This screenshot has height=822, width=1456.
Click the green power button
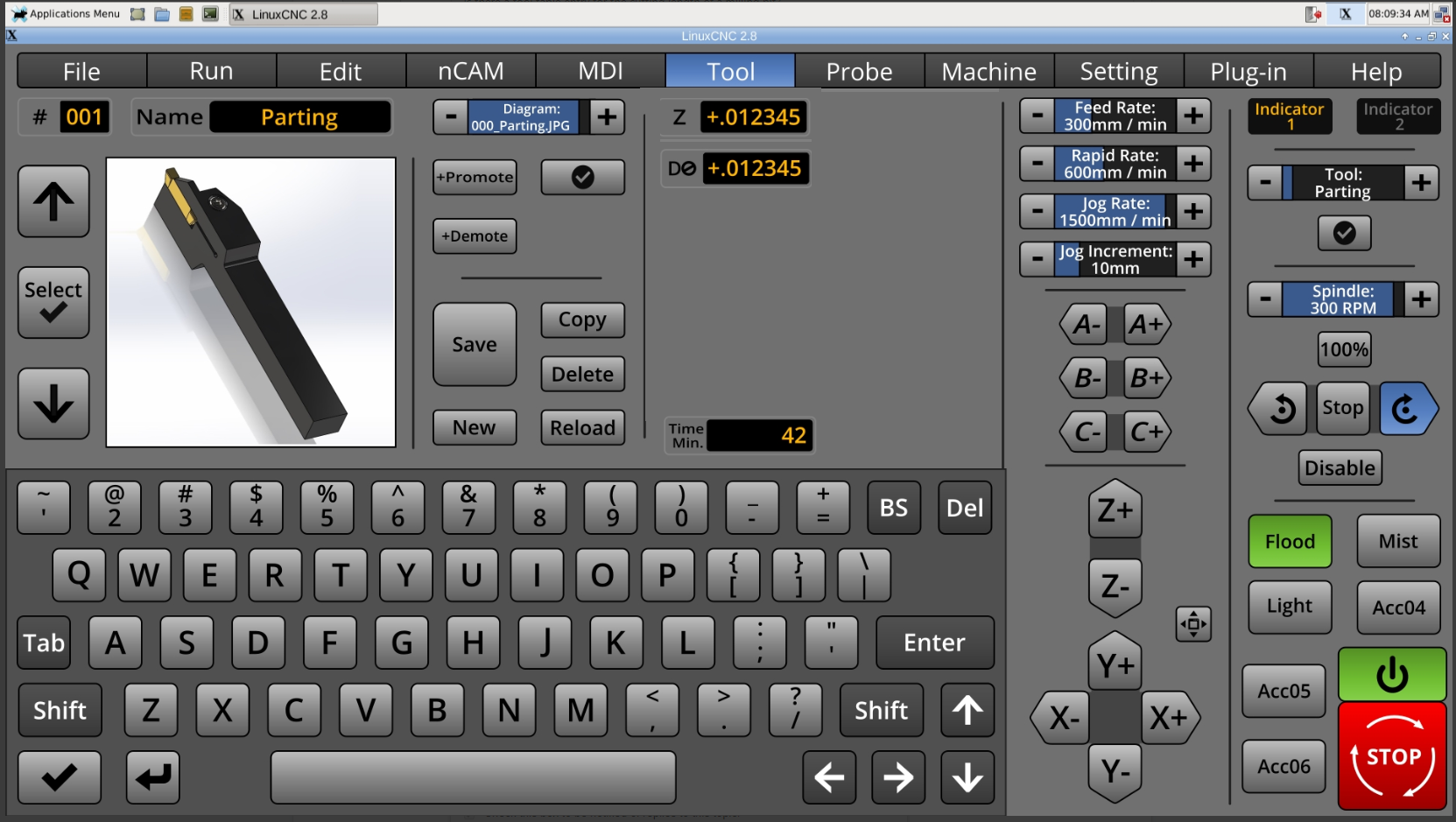pyautogui.click(x=1392, y=674)
